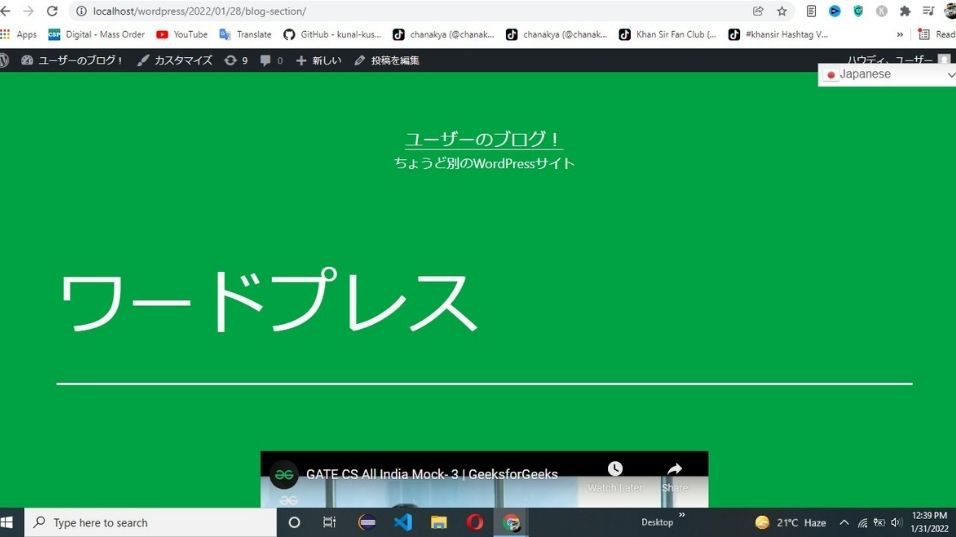The image size is (956, 537).
Task: Launch Visual Studio Code from taskbar
Action: pos(402,522)
